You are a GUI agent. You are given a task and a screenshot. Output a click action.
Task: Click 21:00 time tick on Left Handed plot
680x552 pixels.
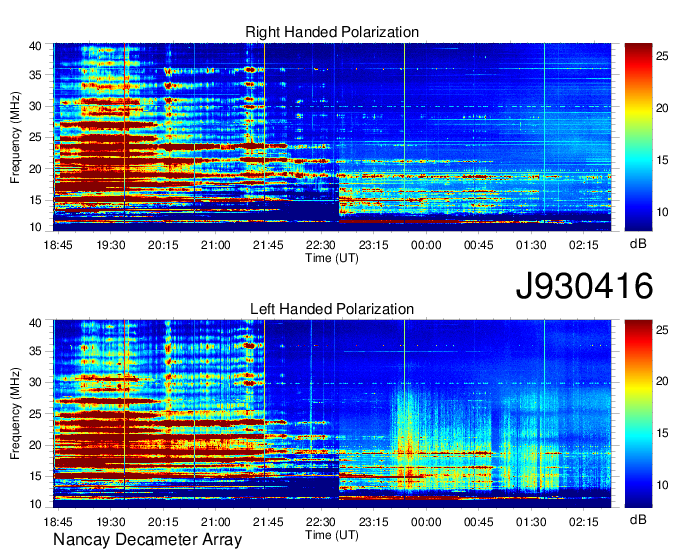(x=216, y=522)
